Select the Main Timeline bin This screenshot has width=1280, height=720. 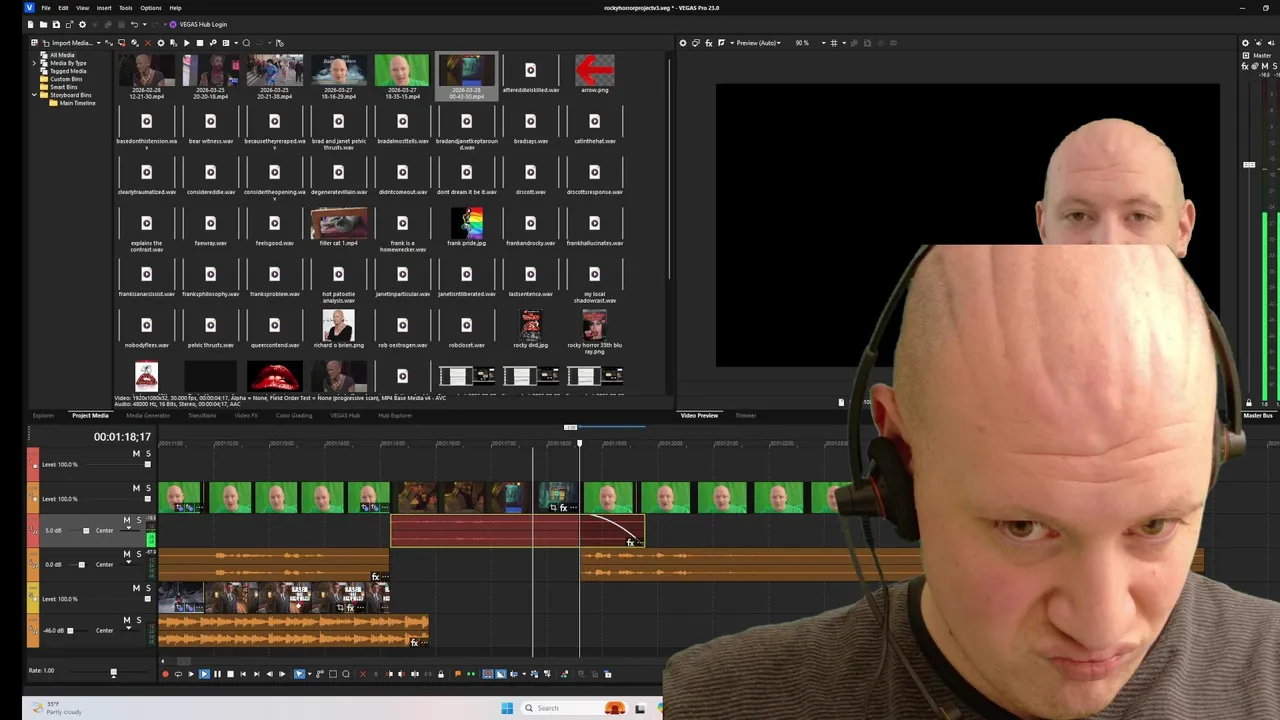tap(77, 103)
